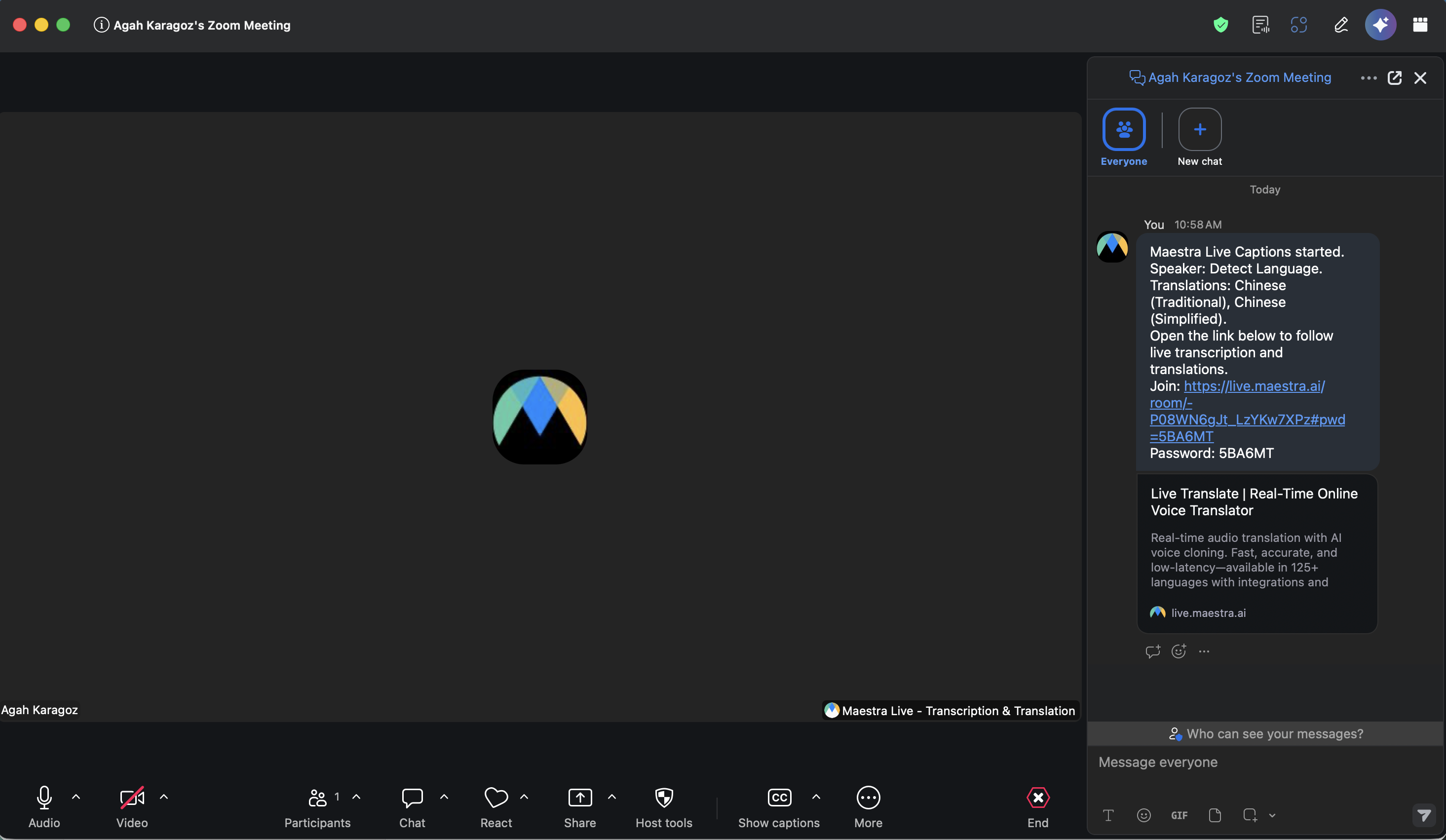This screenshot has width=1446, height=840.
Task: Toggle Show captions
Action: pos(779,807)
